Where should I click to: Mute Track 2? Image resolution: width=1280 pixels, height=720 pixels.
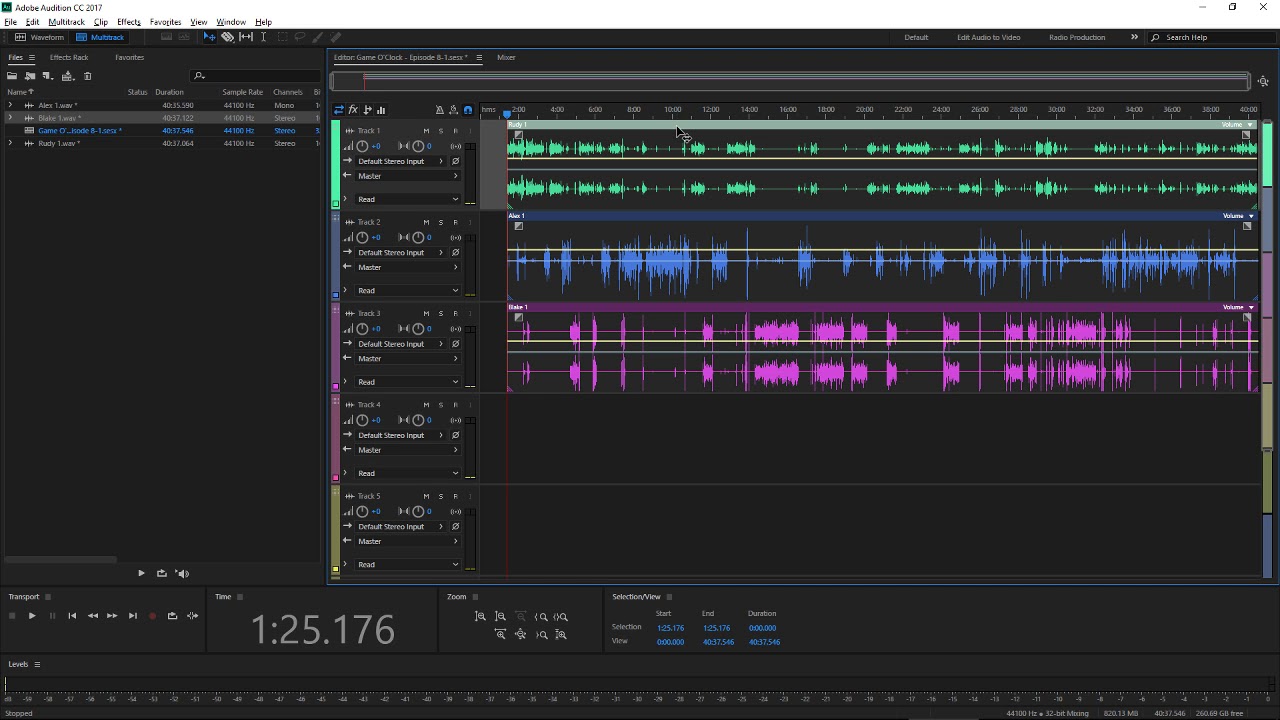[x=426, y=222]
